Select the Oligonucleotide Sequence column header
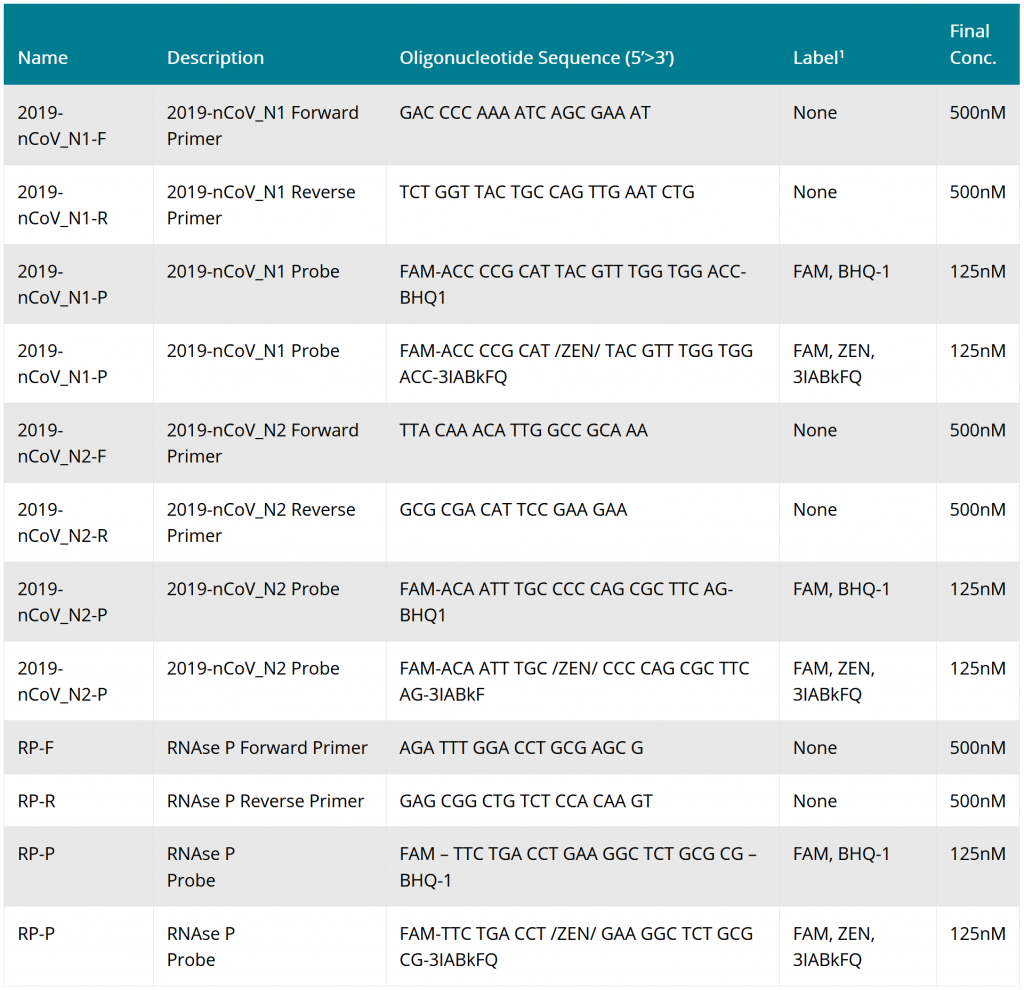Screen dimensions: 1024x990 tap(537, 58)
